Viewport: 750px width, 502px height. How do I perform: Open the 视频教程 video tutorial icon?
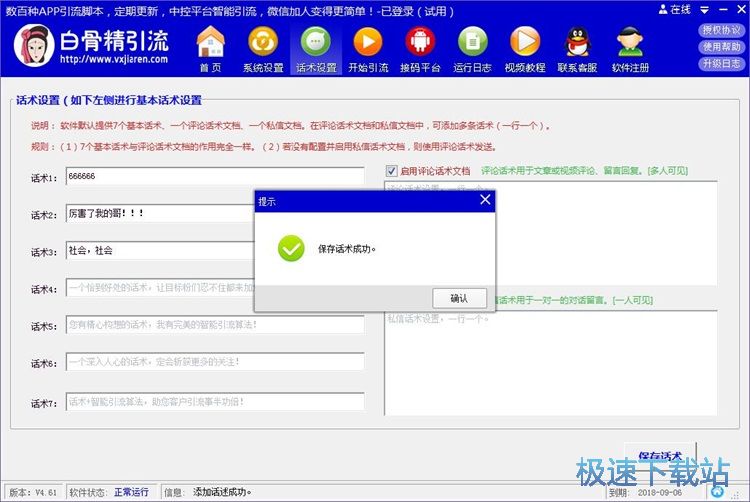[525, 50]
